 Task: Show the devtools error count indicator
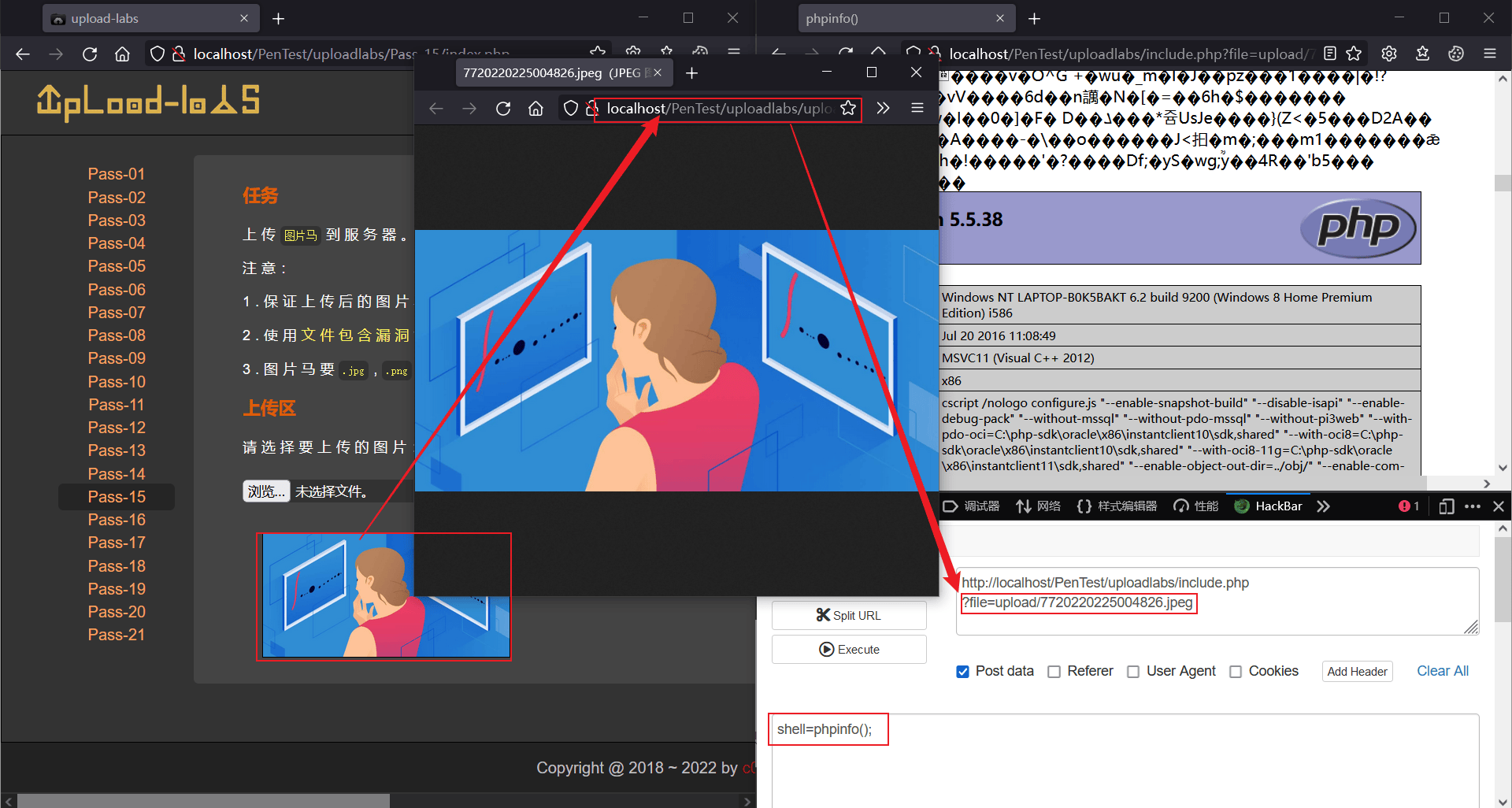1409,506
